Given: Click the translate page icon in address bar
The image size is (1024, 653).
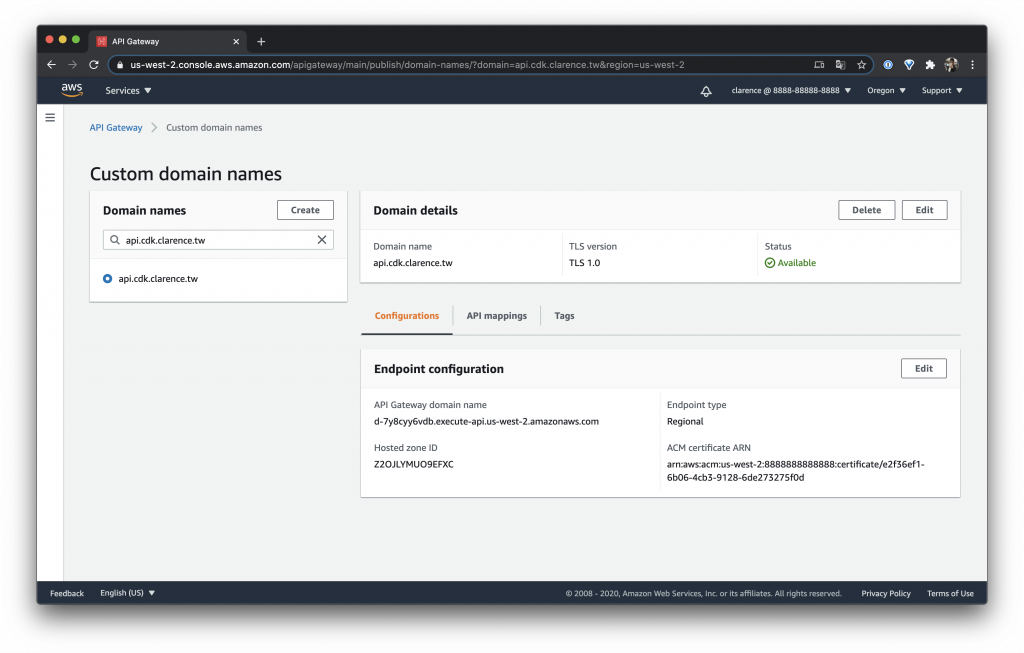Looking at the screenshot, I should click(840, 65).
